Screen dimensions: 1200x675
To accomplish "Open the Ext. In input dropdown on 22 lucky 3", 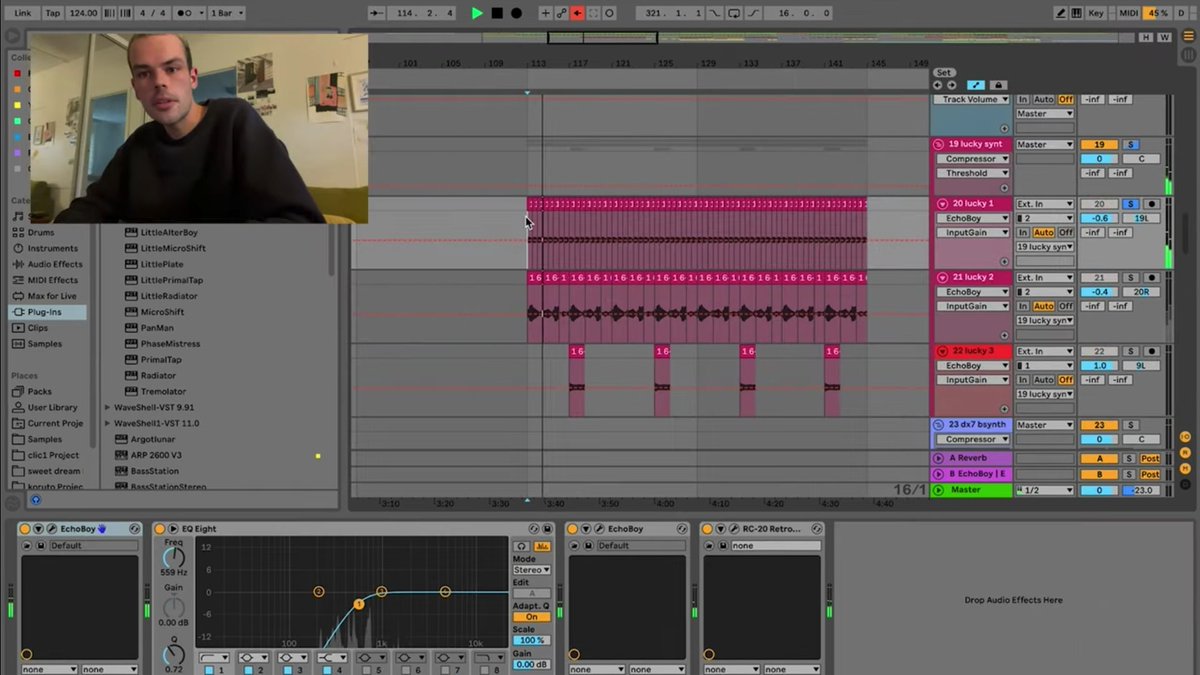I will [x=1045, y=352].
